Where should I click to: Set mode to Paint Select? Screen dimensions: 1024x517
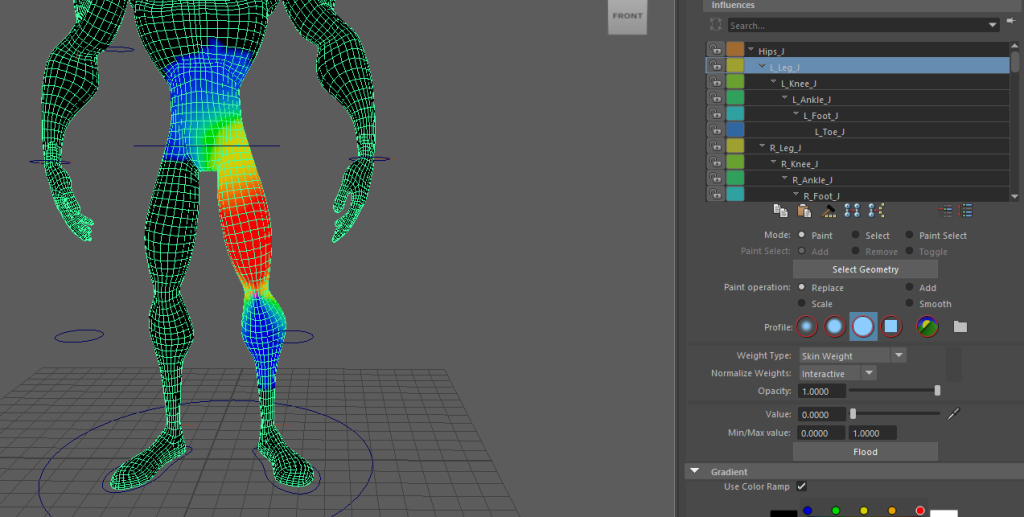point(909,236)
